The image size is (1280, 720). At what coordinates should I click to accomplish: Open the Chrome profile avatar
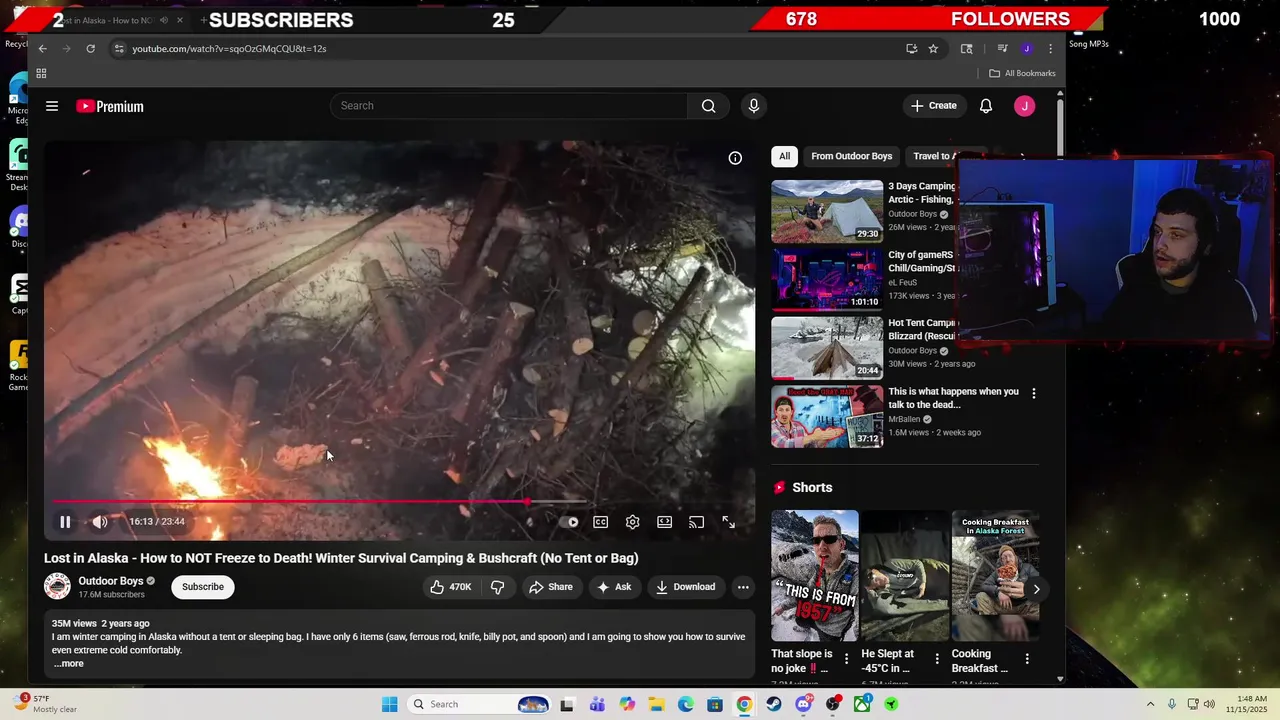(x=1027, y=48)
